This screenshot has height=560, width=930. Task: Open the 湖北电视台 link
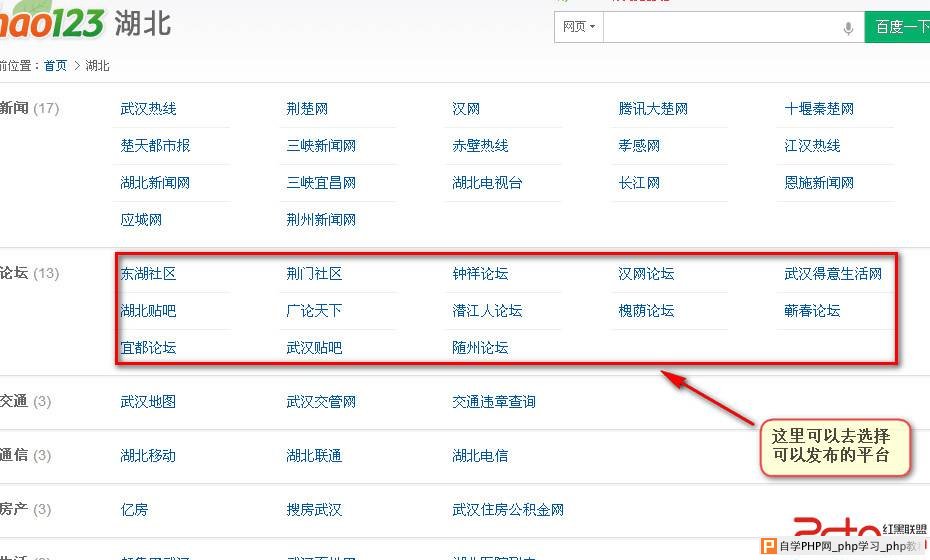click(487, 183)
